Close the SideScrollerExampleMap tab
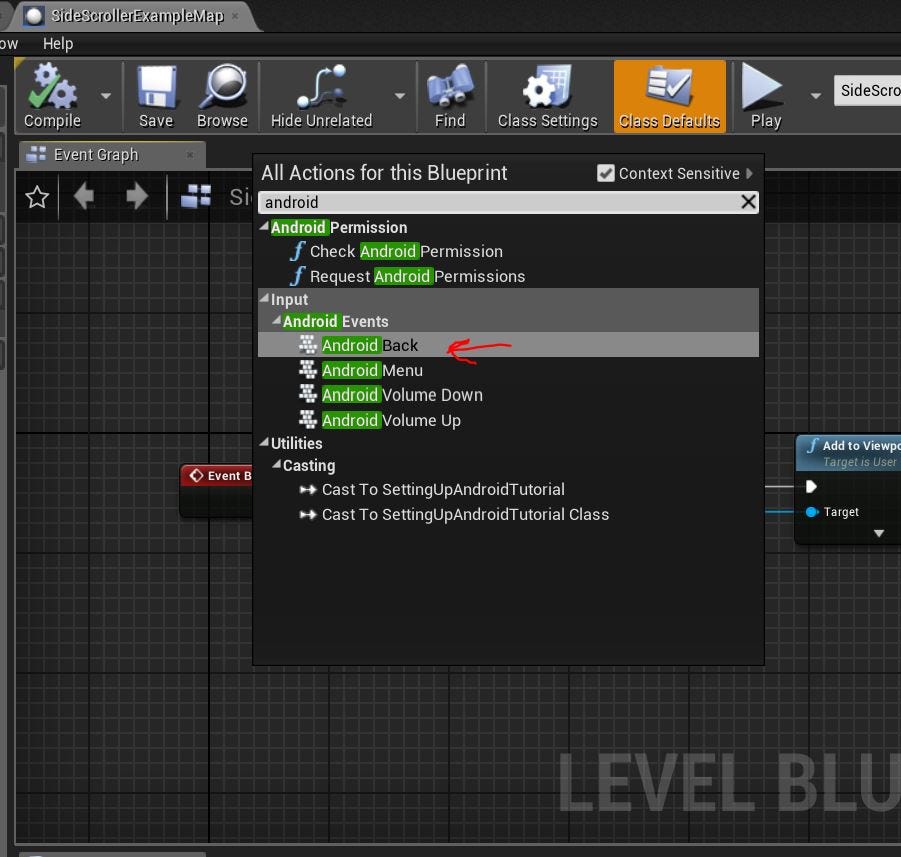The image size is (901, 857). pos(235,16)
